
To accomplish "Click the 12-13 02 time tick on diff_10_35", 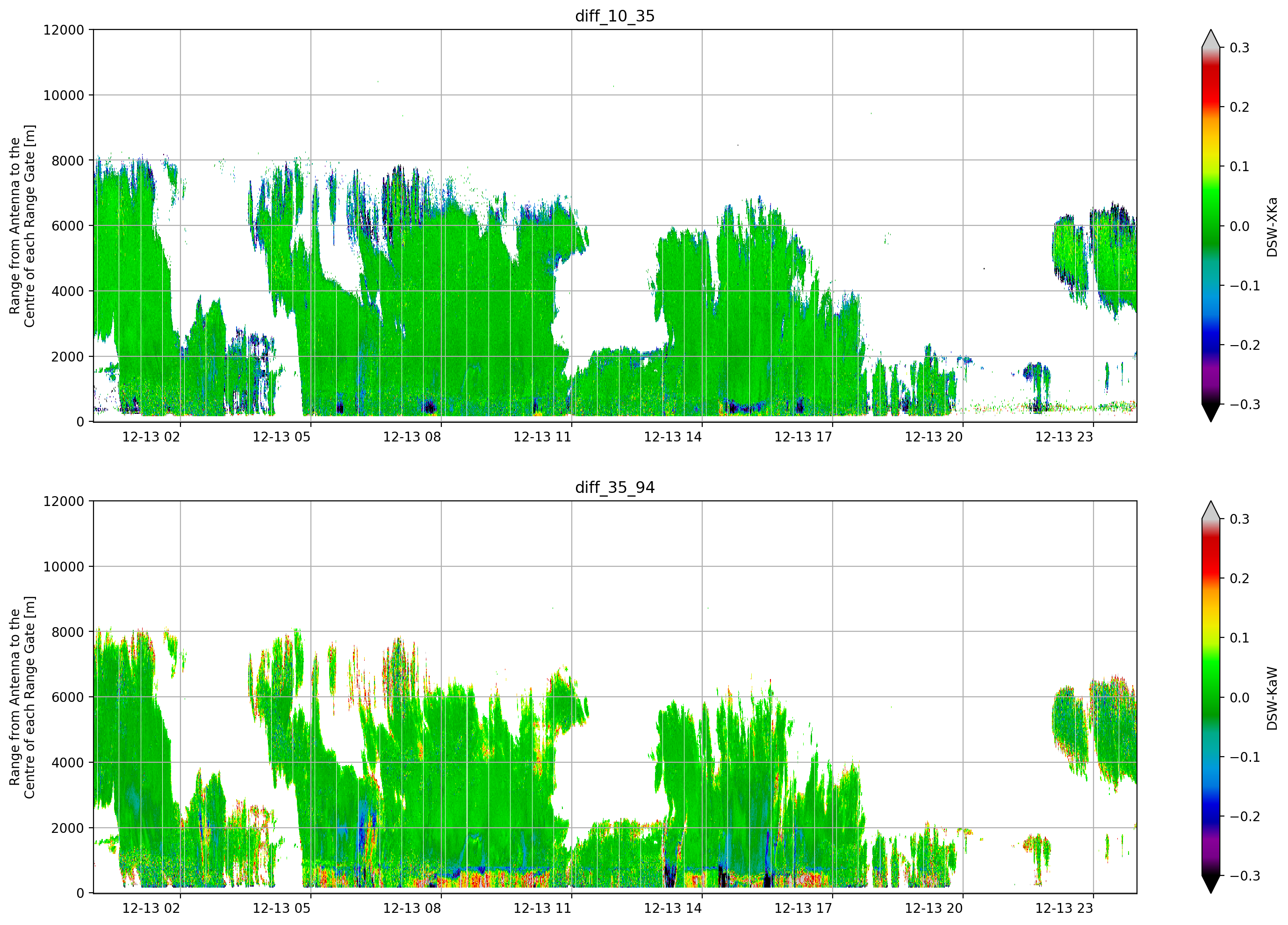I will click(151, 437).
